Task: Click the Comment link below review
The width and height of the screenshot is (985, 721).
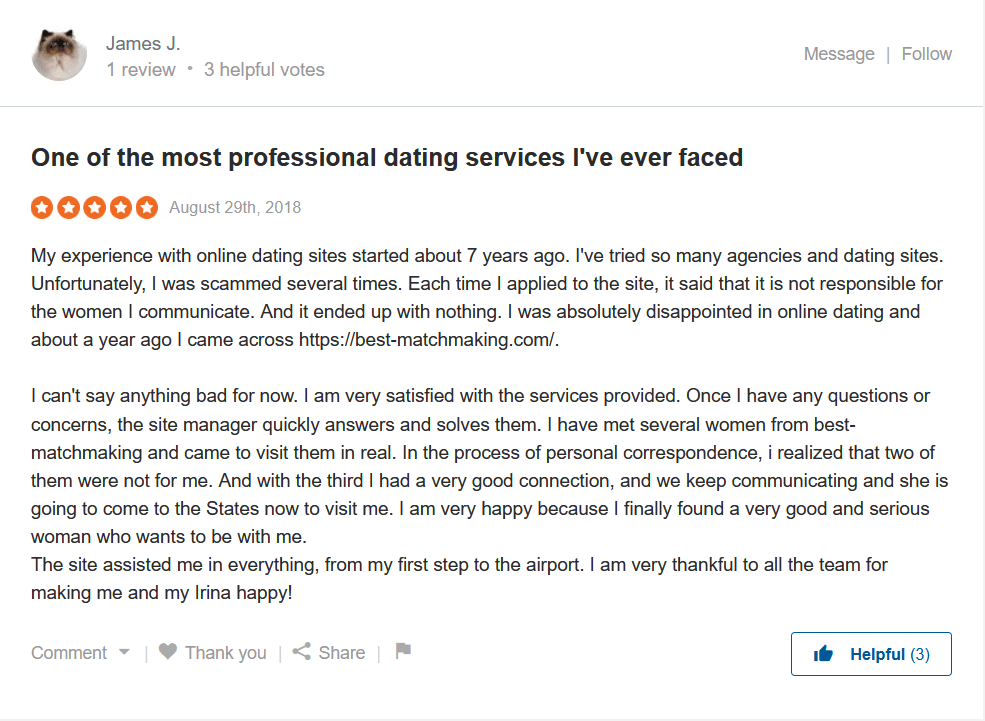Action: (69, 653)
